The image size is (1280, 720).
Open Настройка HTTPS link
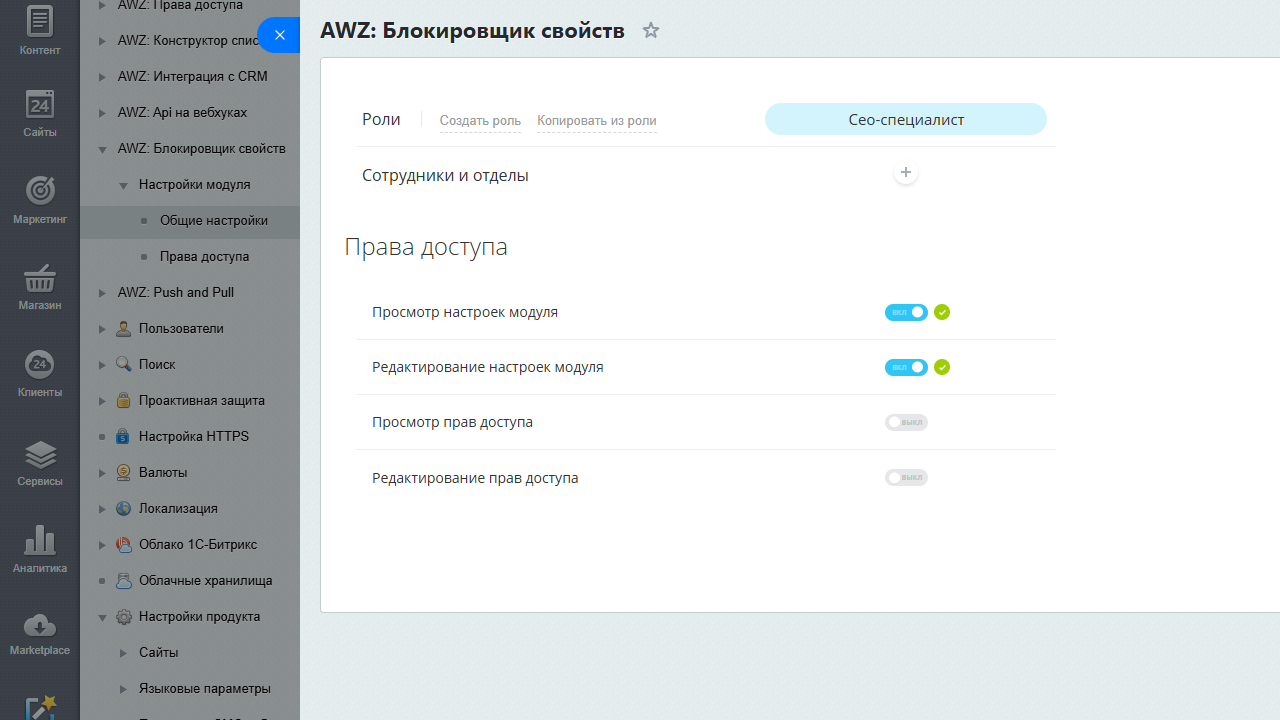click(x=194, y=437)
